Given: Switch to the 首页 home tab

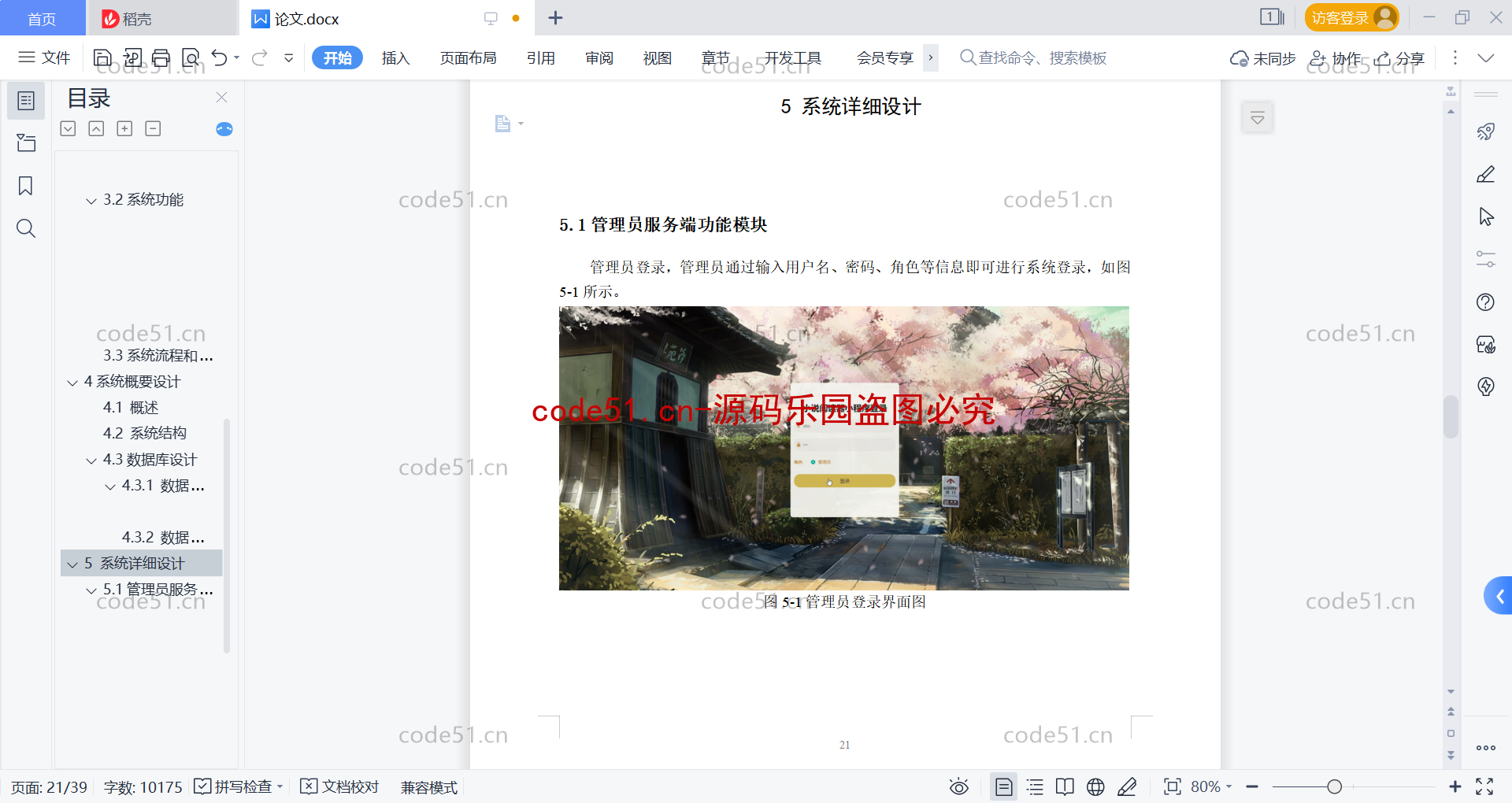Looking at the screenshot, I should [x=42, y=18].
